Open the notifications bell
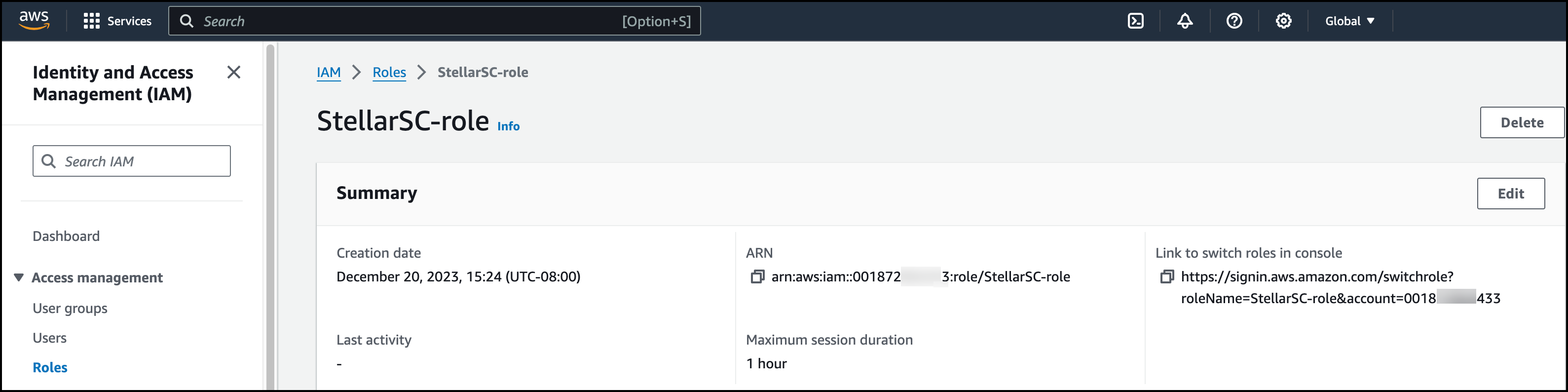The height and width of the screenshot is (392, 1568). [1185, 21]
